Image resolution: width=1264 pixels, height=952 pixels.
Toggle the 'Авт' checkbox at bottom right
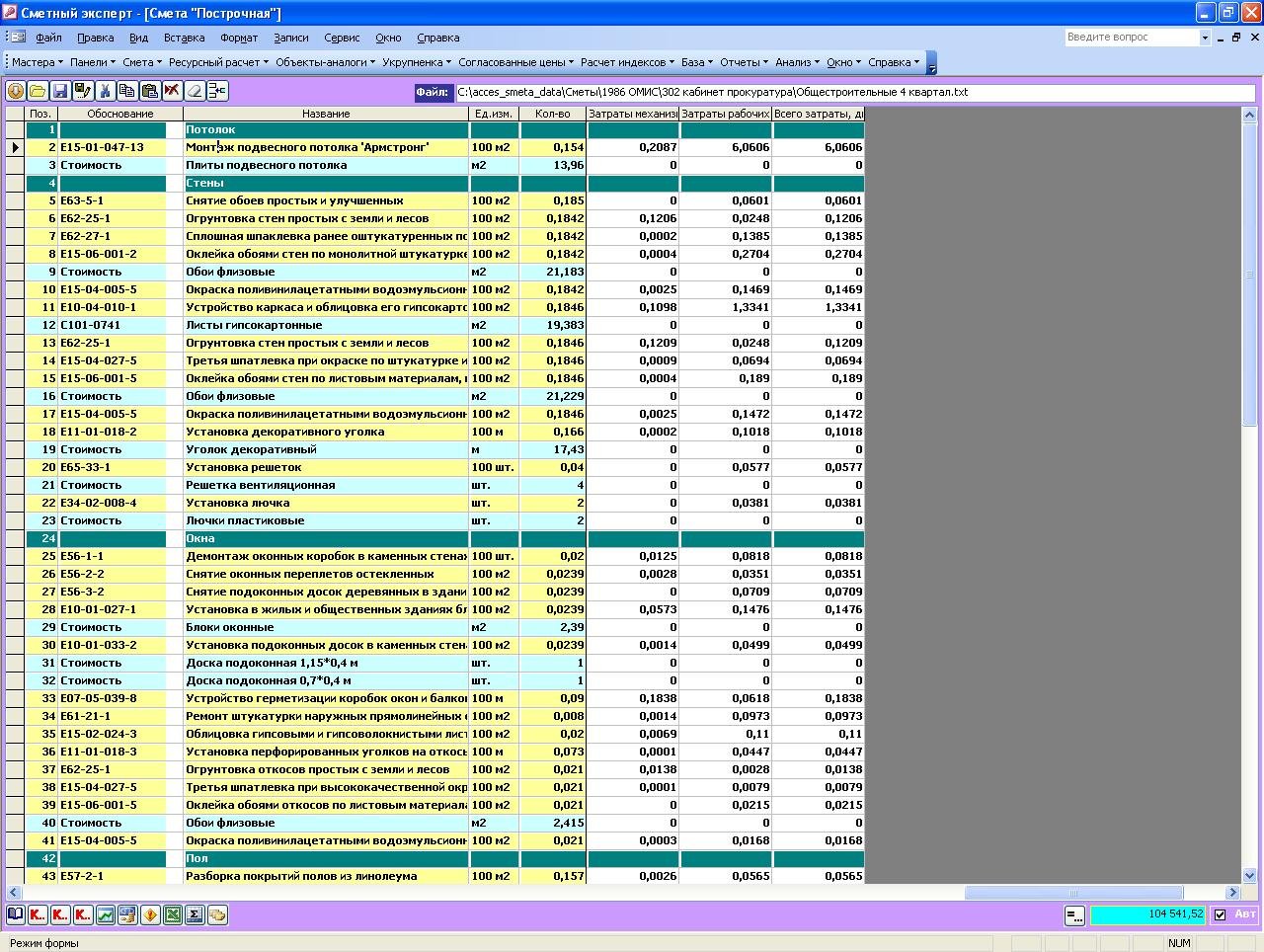[1220, 914]
